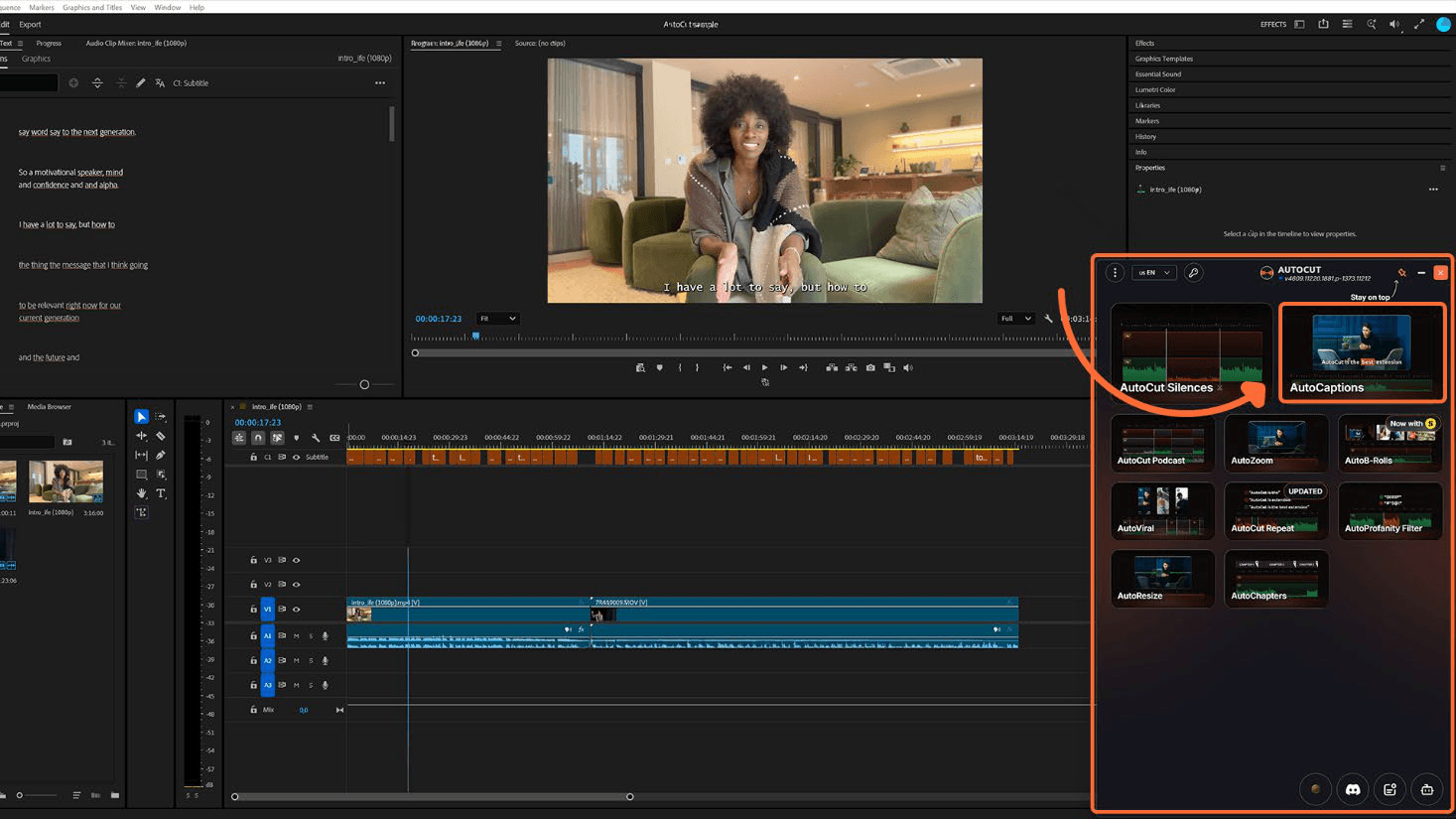Viewport: 1456px width, 819px height.
Task: Click the pencil edit icon in Text panel
Action: coord(140,83)
